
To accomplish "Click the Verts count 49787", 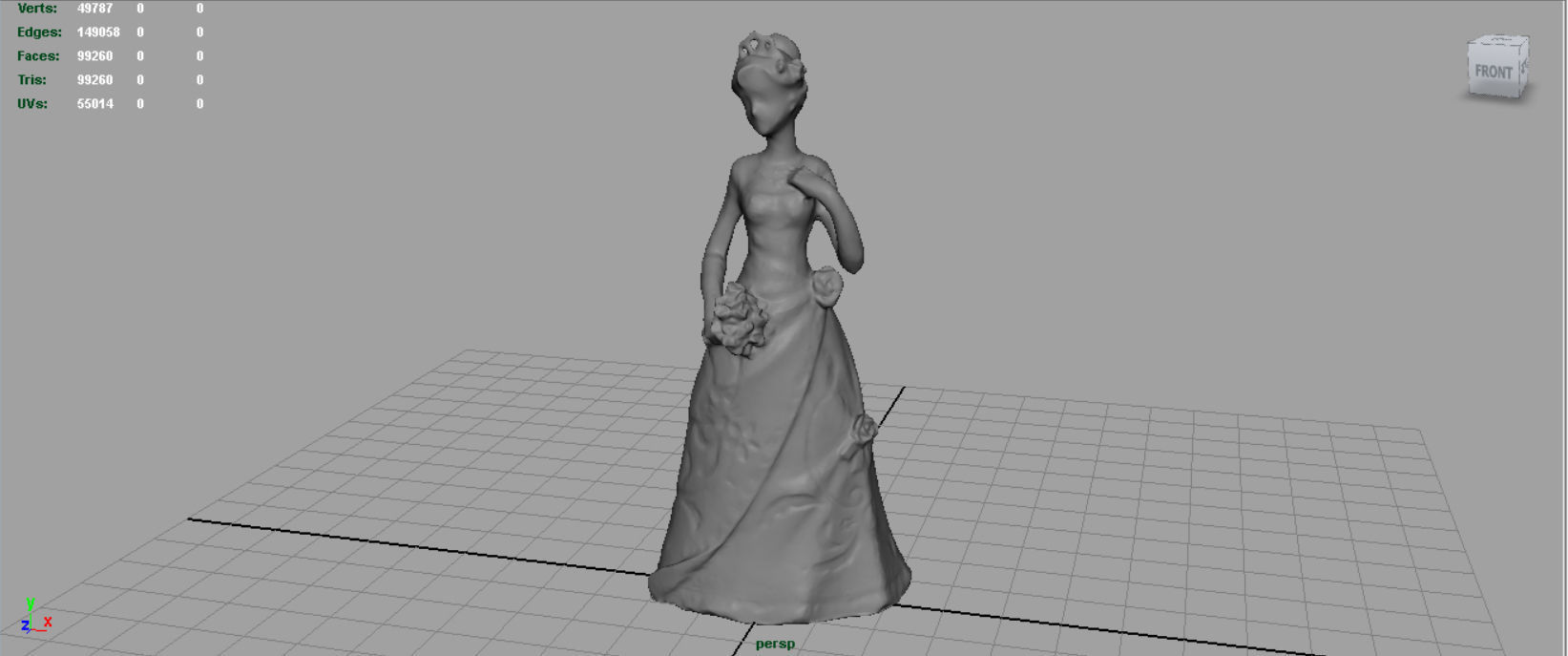I will click(94, 8).
